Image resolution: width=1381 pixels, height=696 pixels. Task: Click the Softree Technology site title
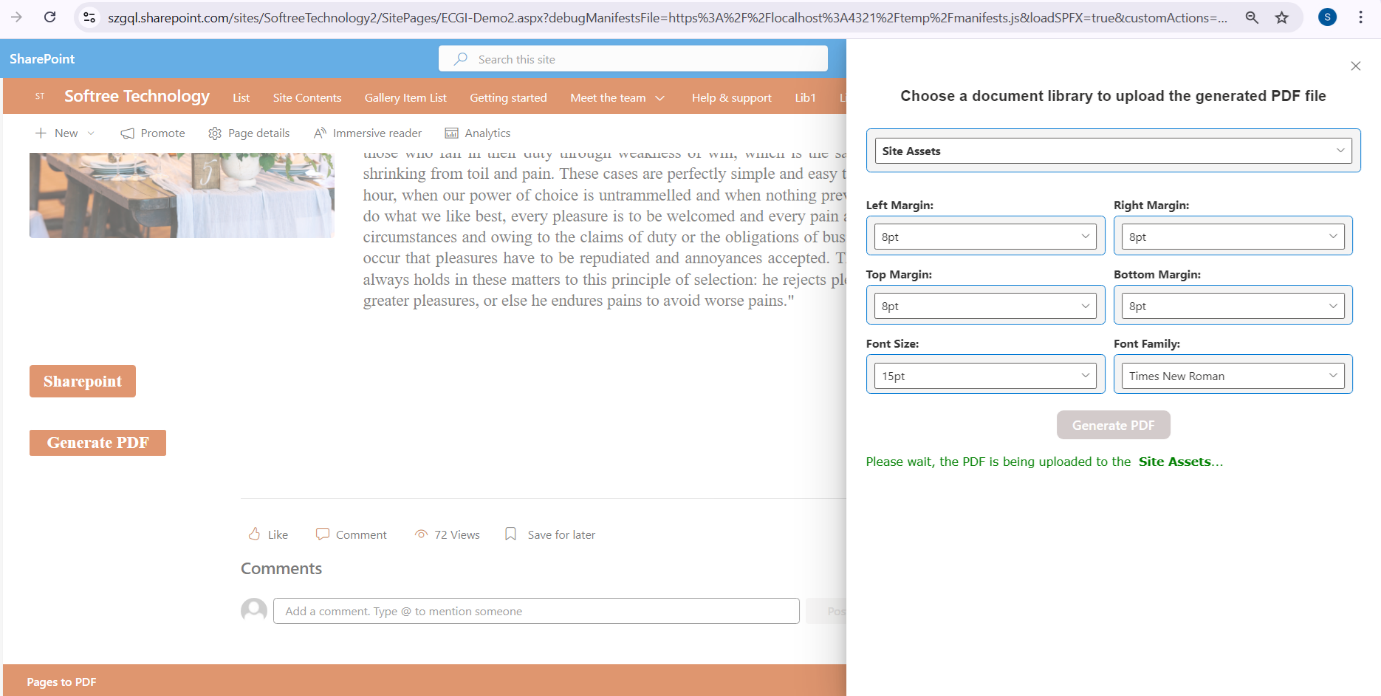tap(137, 97)
